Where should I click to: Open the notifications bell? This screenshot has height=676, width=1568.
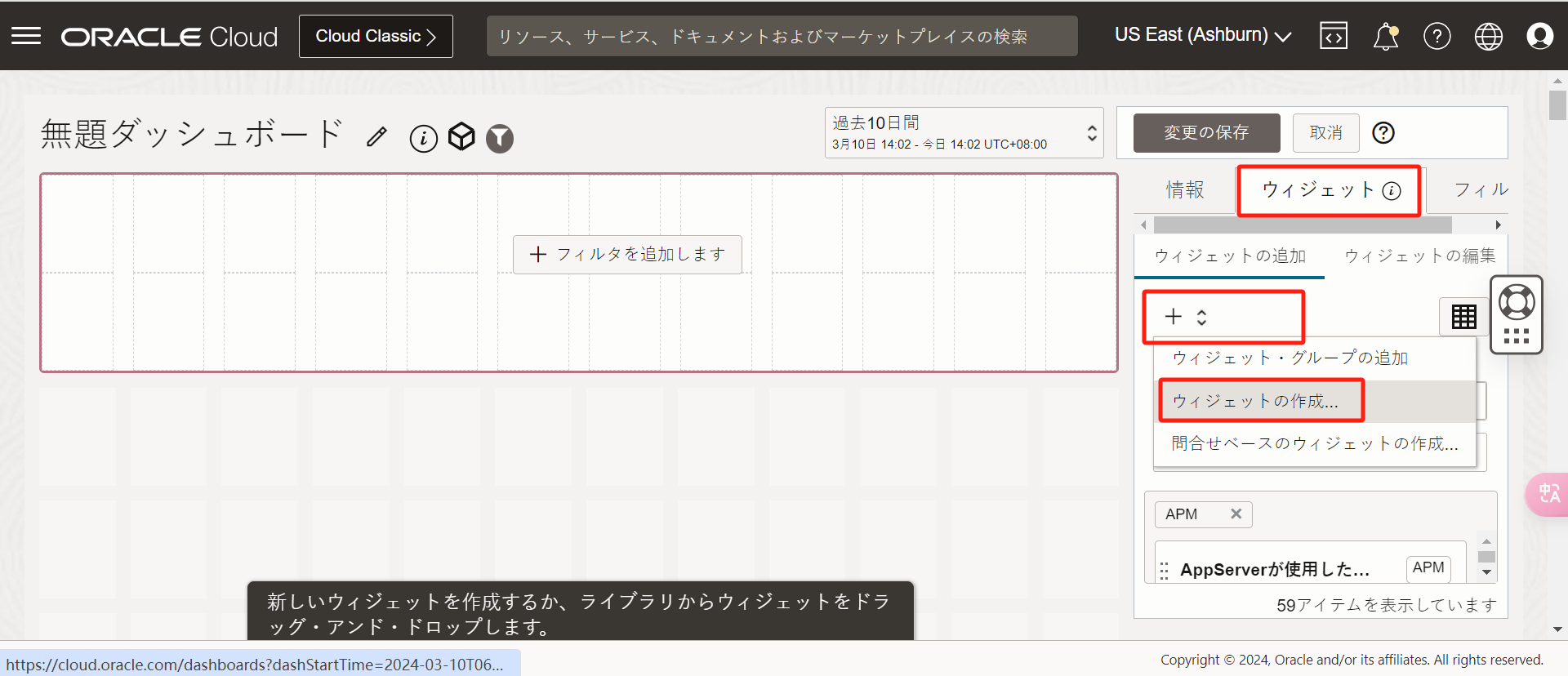1385,36
